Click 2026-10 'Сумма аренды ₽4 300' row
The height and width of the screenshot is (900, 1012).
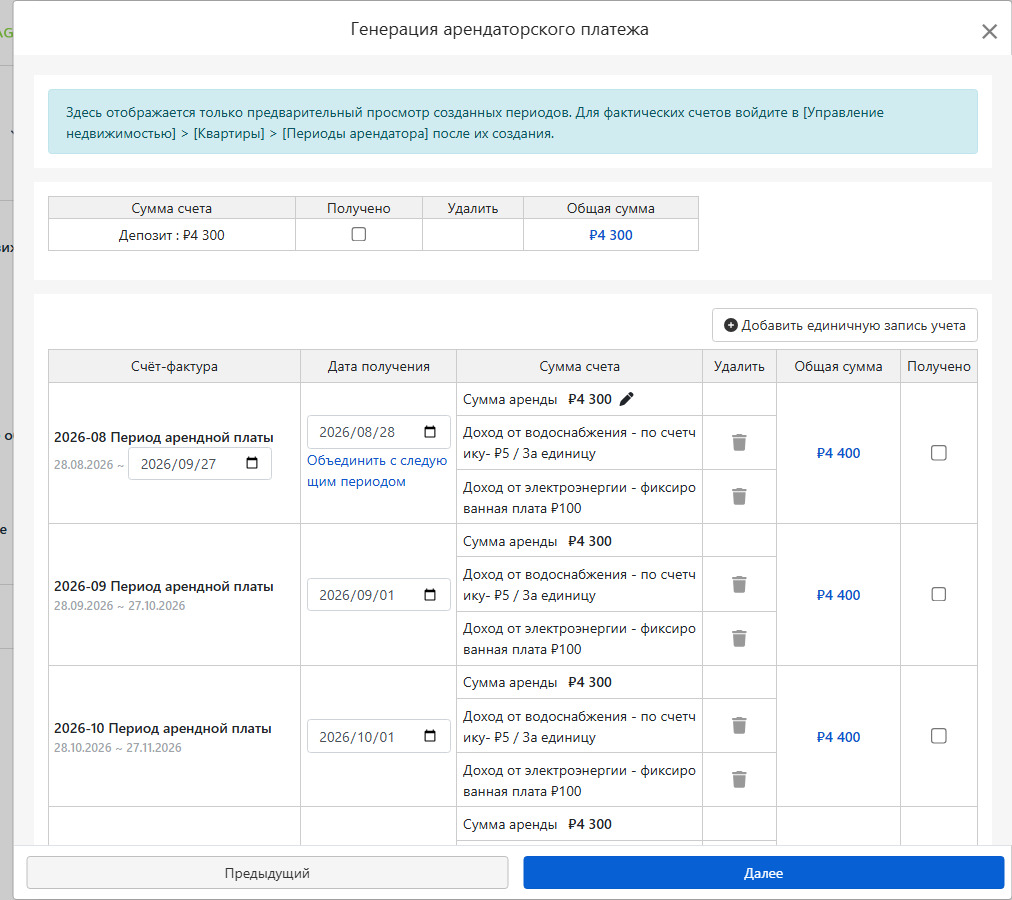tap(579, 682)
